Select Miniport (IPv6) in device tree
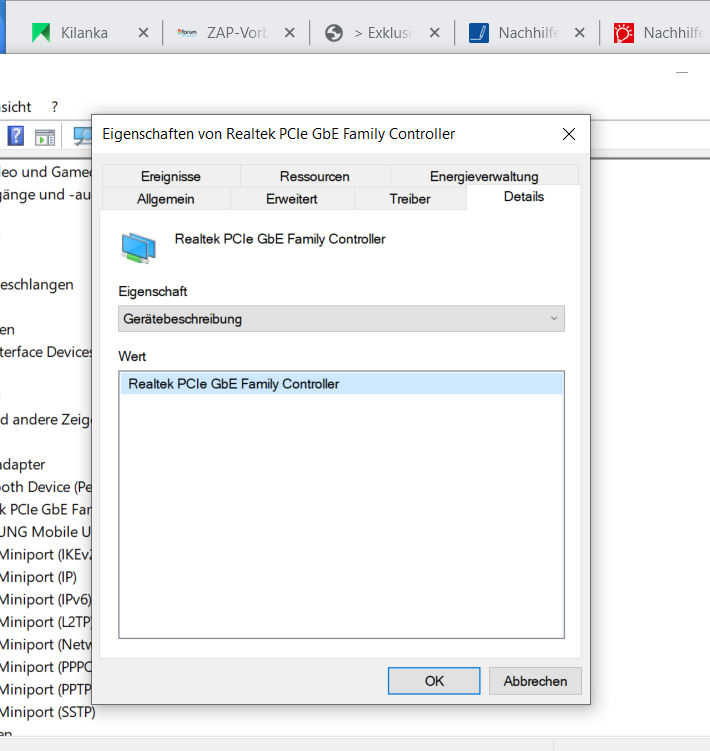Viewport: 710px width, 751px height. pos(46,600)
